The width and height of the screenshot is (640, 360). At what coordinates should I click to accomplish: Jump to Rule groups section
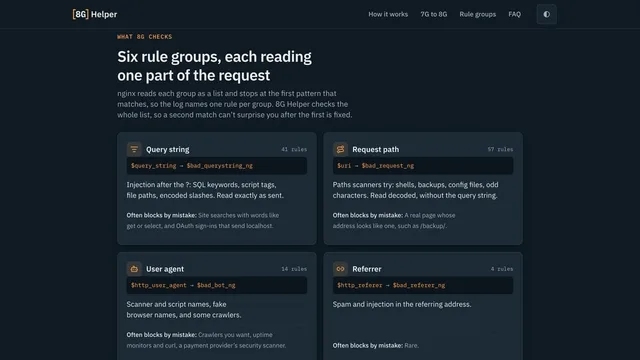coord(478,14)
